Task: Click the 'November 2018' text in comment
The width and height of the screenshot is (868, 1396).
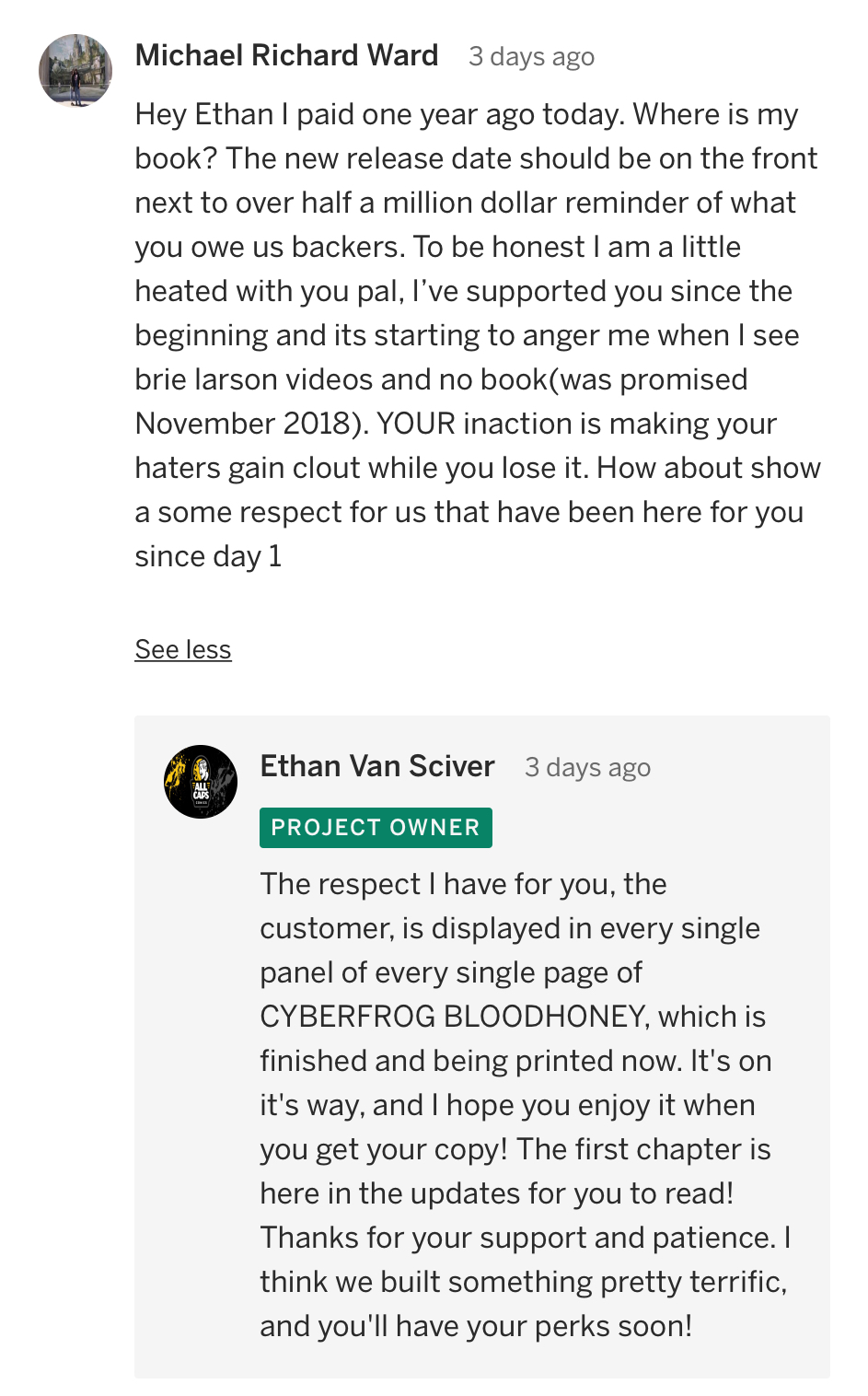Action: [x=243, y=424]
